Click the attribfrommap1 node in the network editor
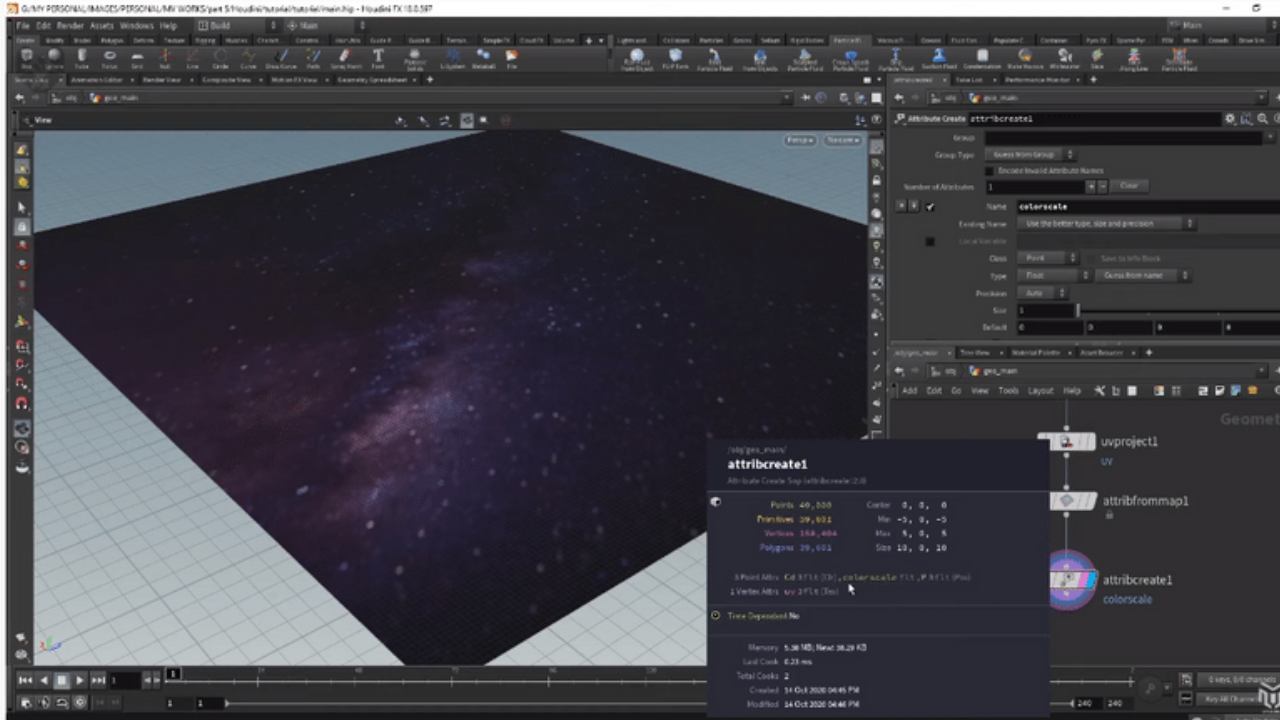This screenshot has height=720, width=1280. [x=1073, y=501]
